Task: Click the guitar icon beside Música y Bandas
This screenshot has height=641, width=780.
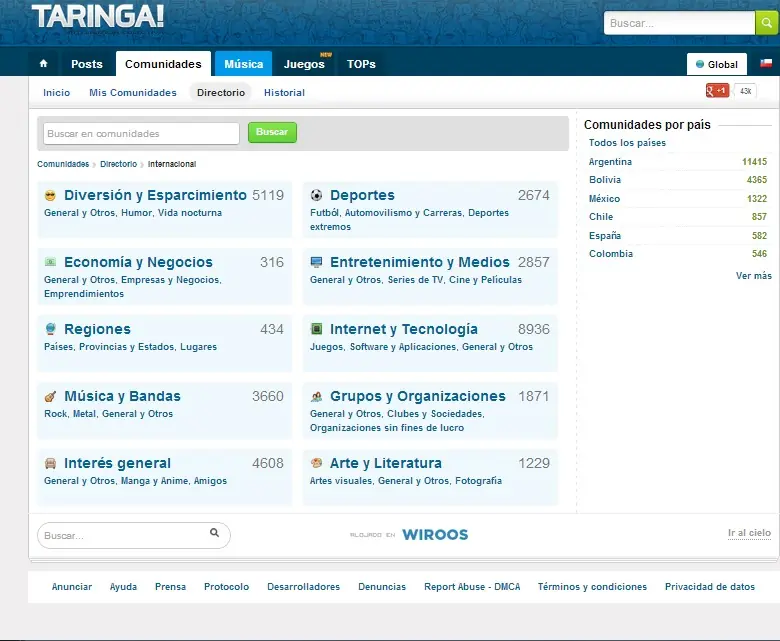Action: click(x=50, y=396)
